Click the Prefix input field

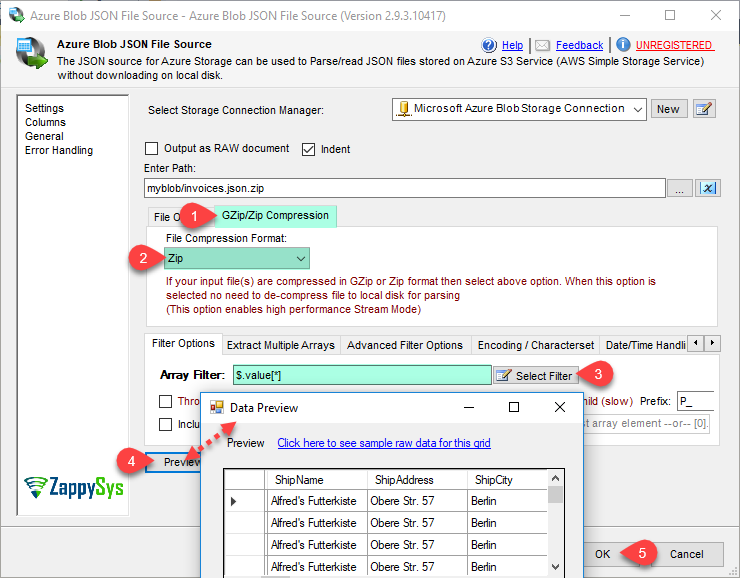[695, 402]
